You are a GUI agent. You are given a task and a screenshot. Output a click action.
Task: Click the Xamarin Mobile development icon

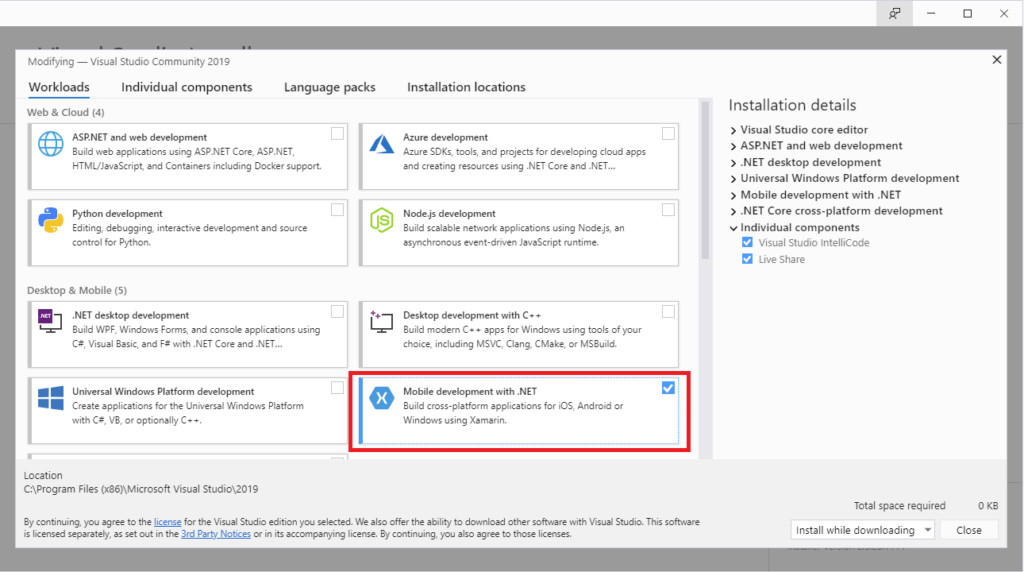click(x=381, y=398)
